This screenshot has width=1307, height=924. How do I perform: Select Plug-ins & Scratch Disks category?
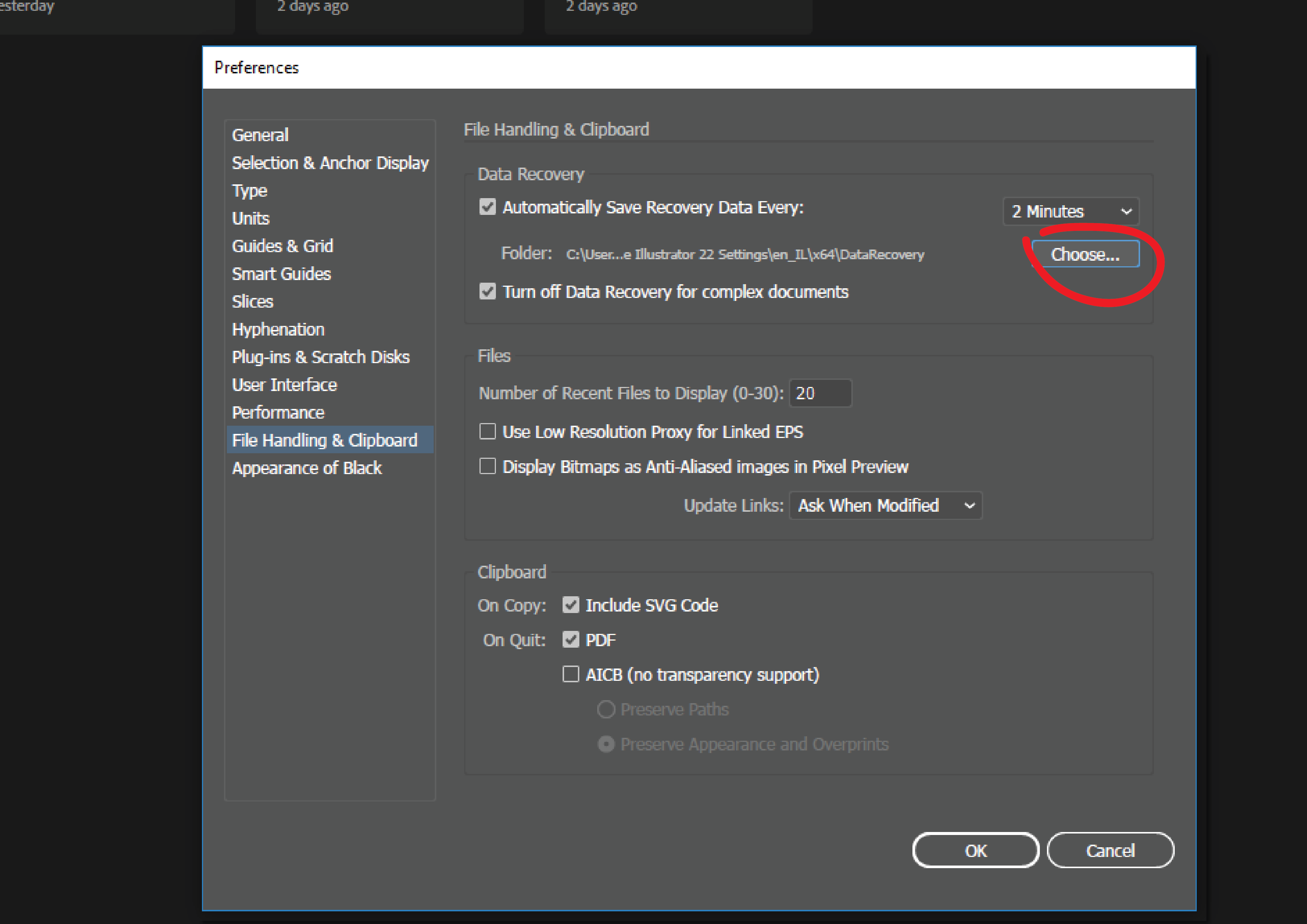(320, 357)
